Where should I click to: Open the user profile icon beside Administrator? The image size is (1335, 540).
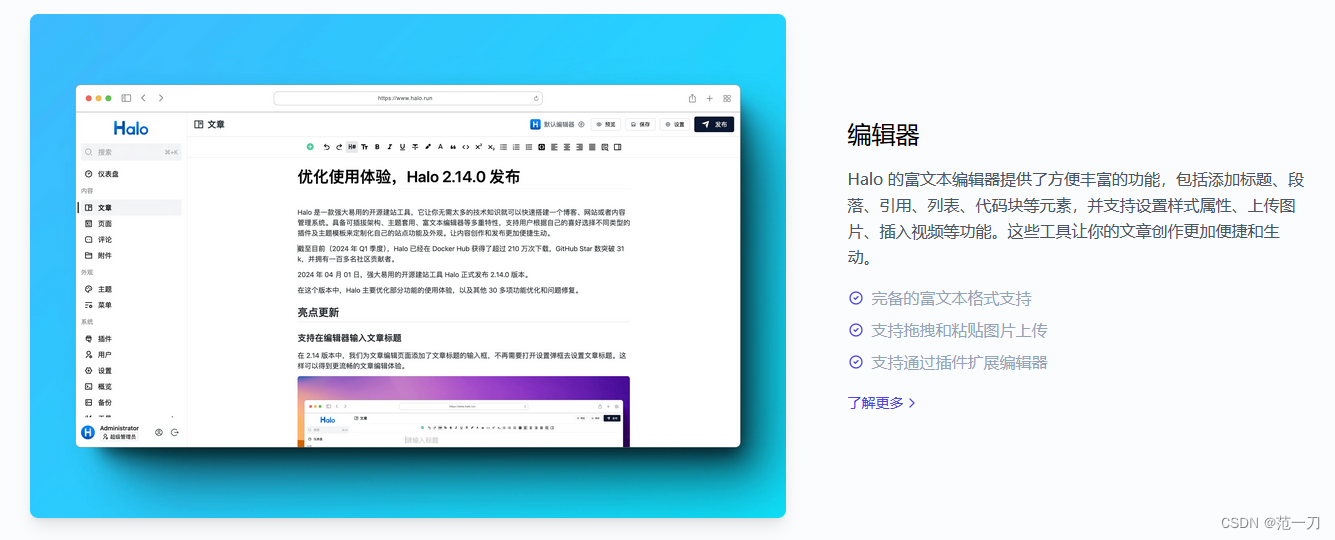click(x=159, y=432)
